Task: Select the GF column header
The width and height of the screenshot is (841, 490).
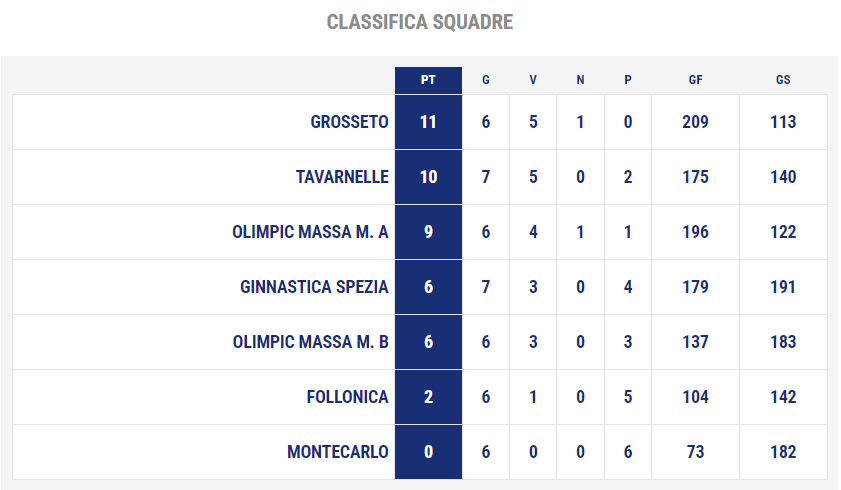Action: coord(695,80)
